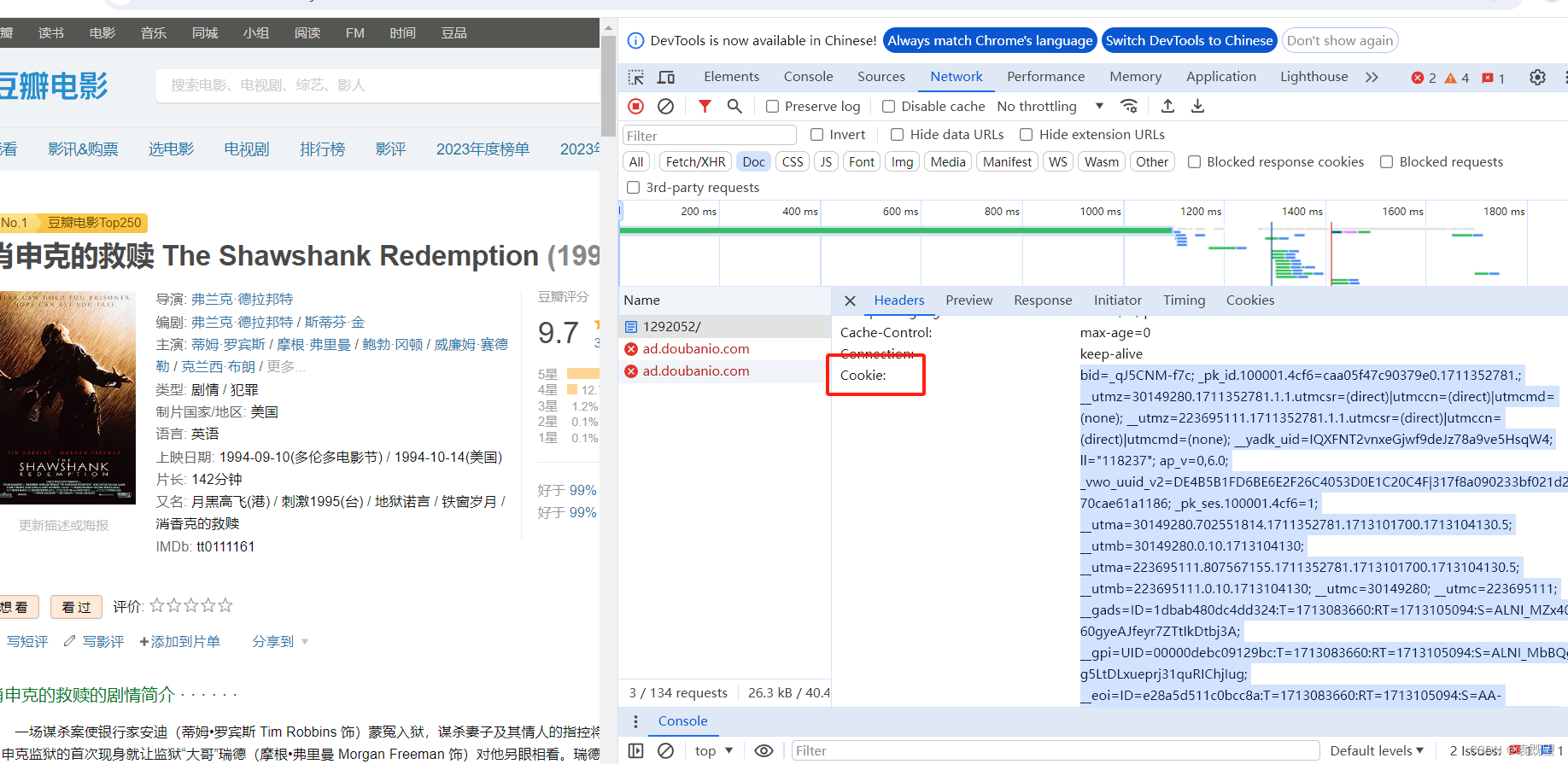This screenshot has width=1568, height=764.
Task: Click the 看过 button
Action: point(76,607)
